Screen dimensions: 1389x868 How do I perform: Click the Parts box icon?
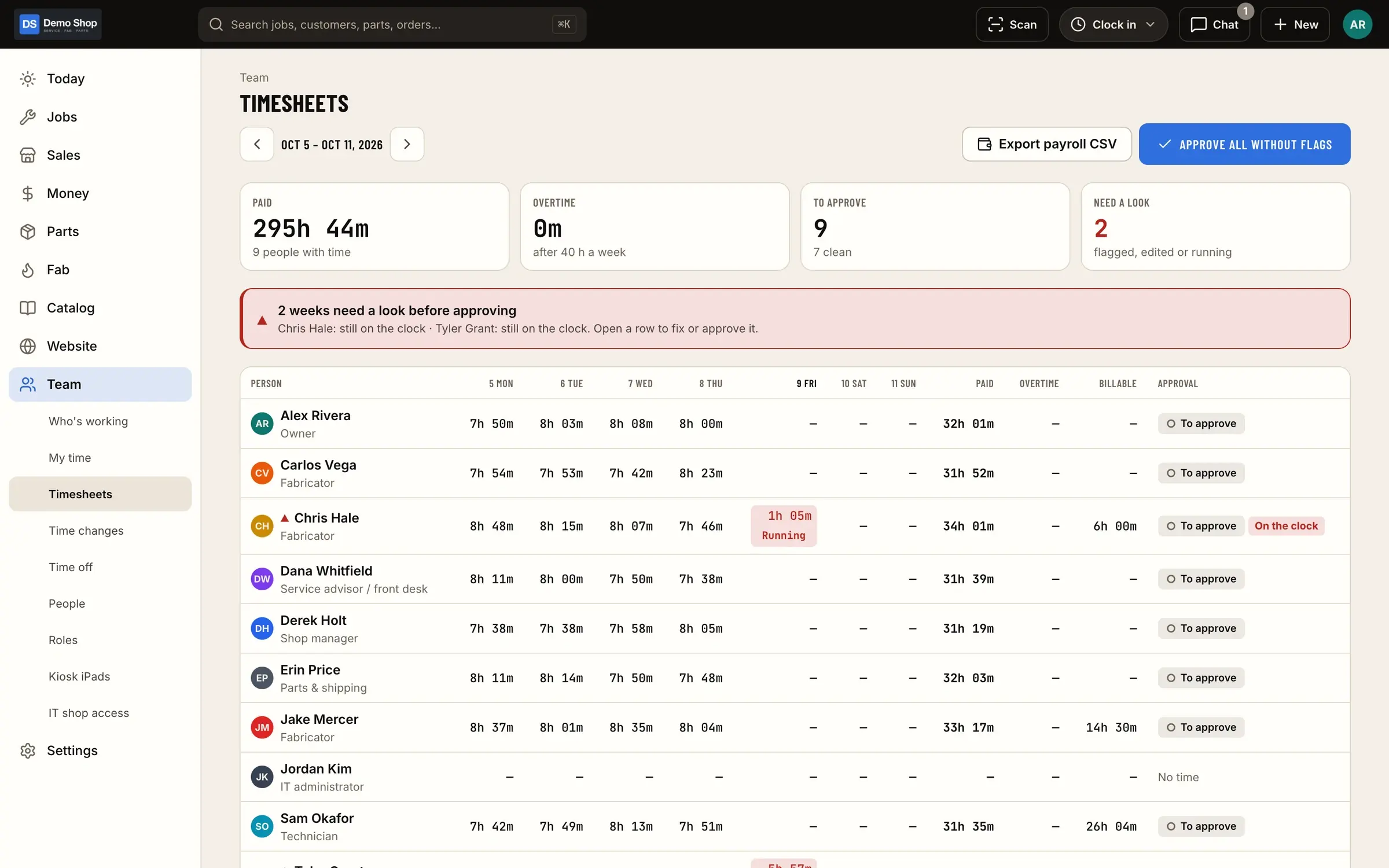(28, 231)
